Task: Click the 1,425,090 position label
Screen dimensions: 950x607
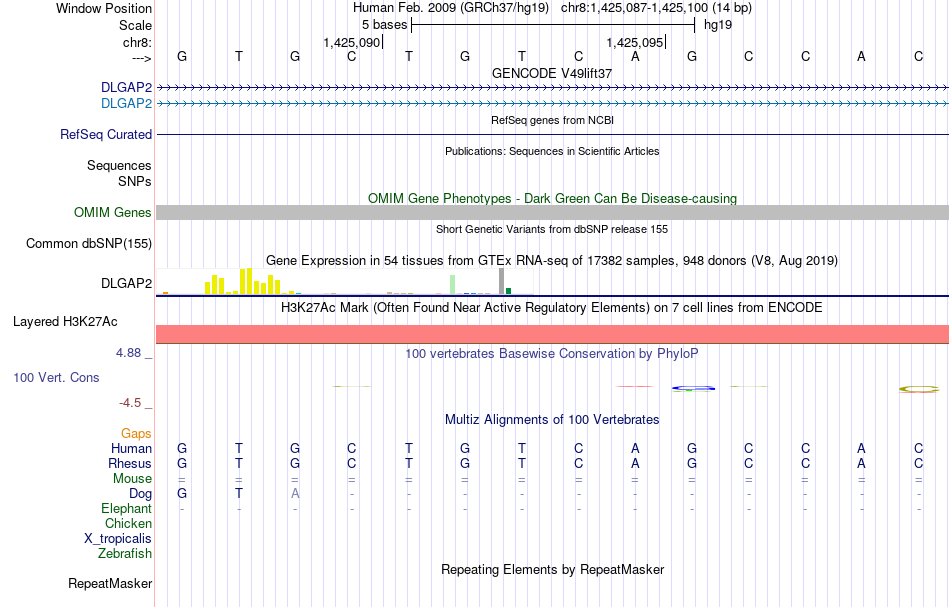Action: 351,42
